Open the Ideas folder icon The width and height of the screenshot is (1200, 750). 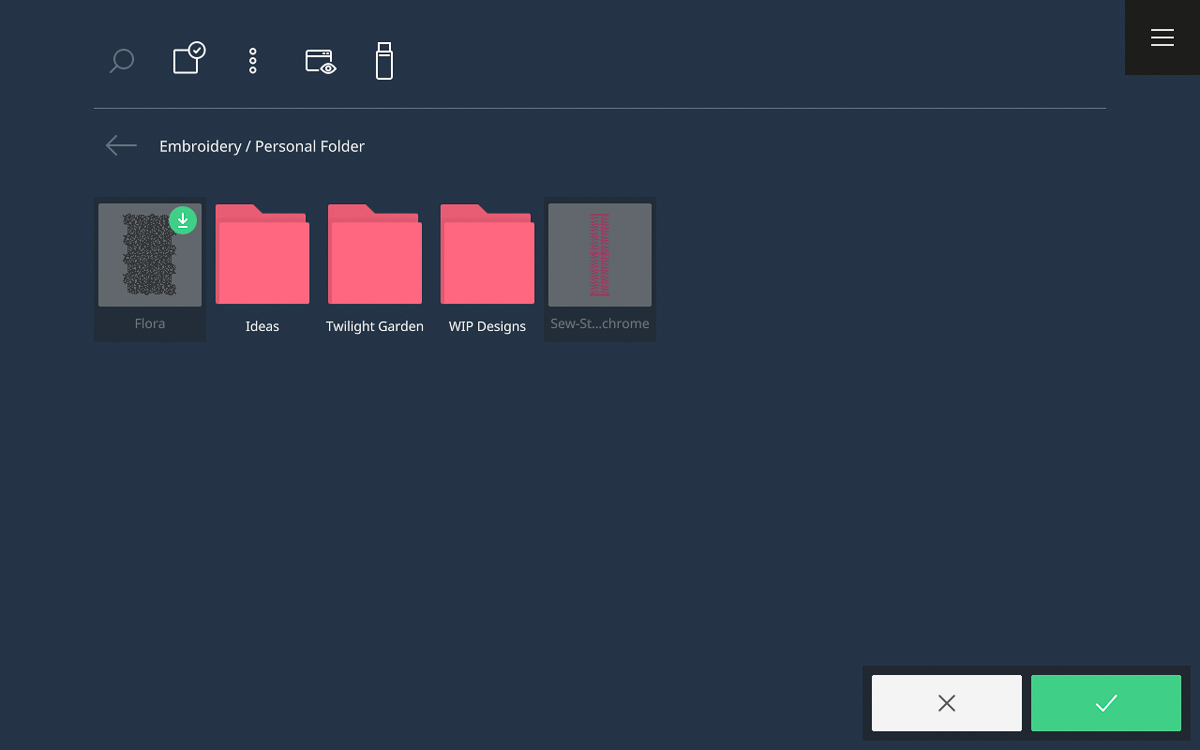click(262, 255)
